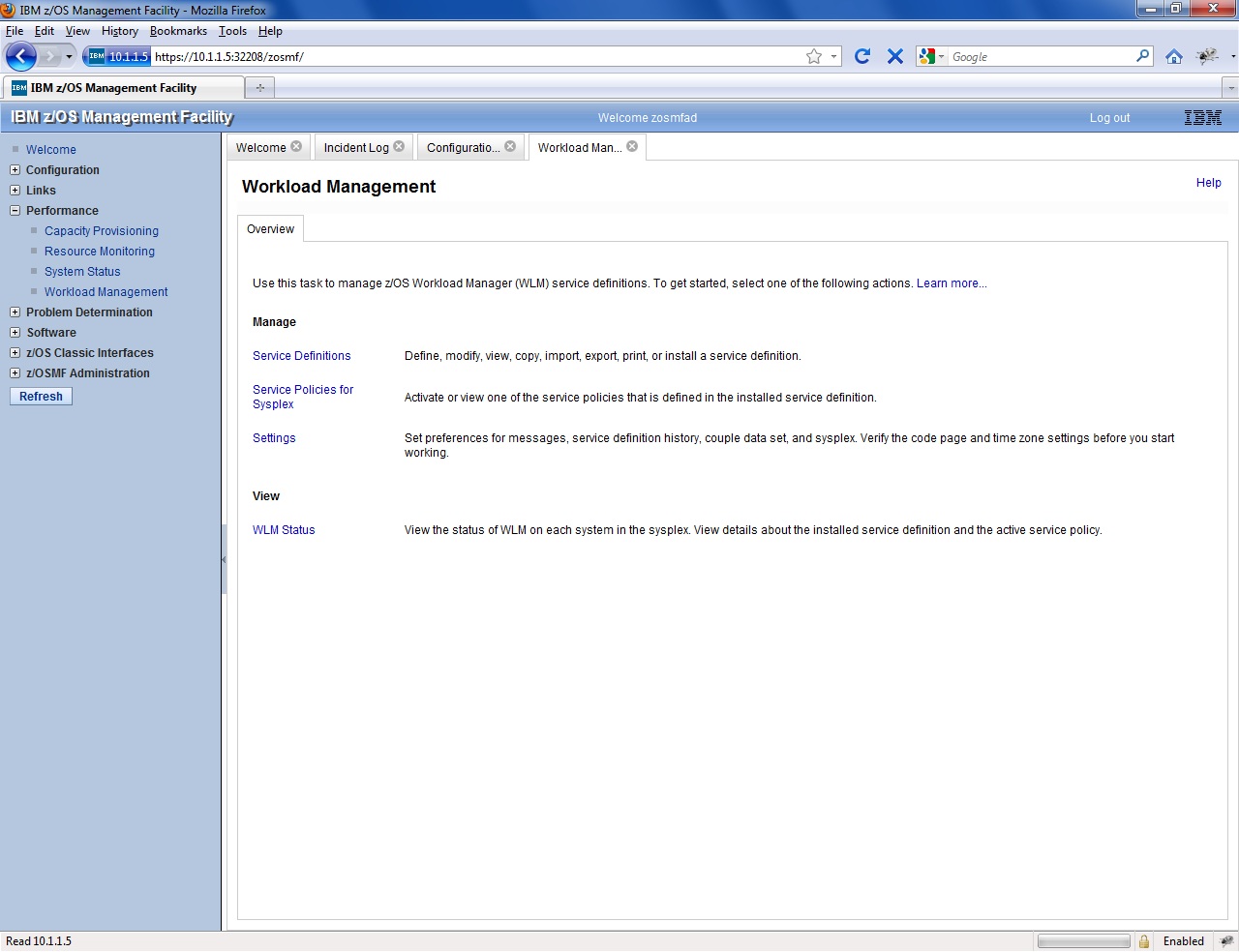This screenshot has height=952, width=1239.
Task: Open the Edit menu
Action: click(x=45, y=31)
